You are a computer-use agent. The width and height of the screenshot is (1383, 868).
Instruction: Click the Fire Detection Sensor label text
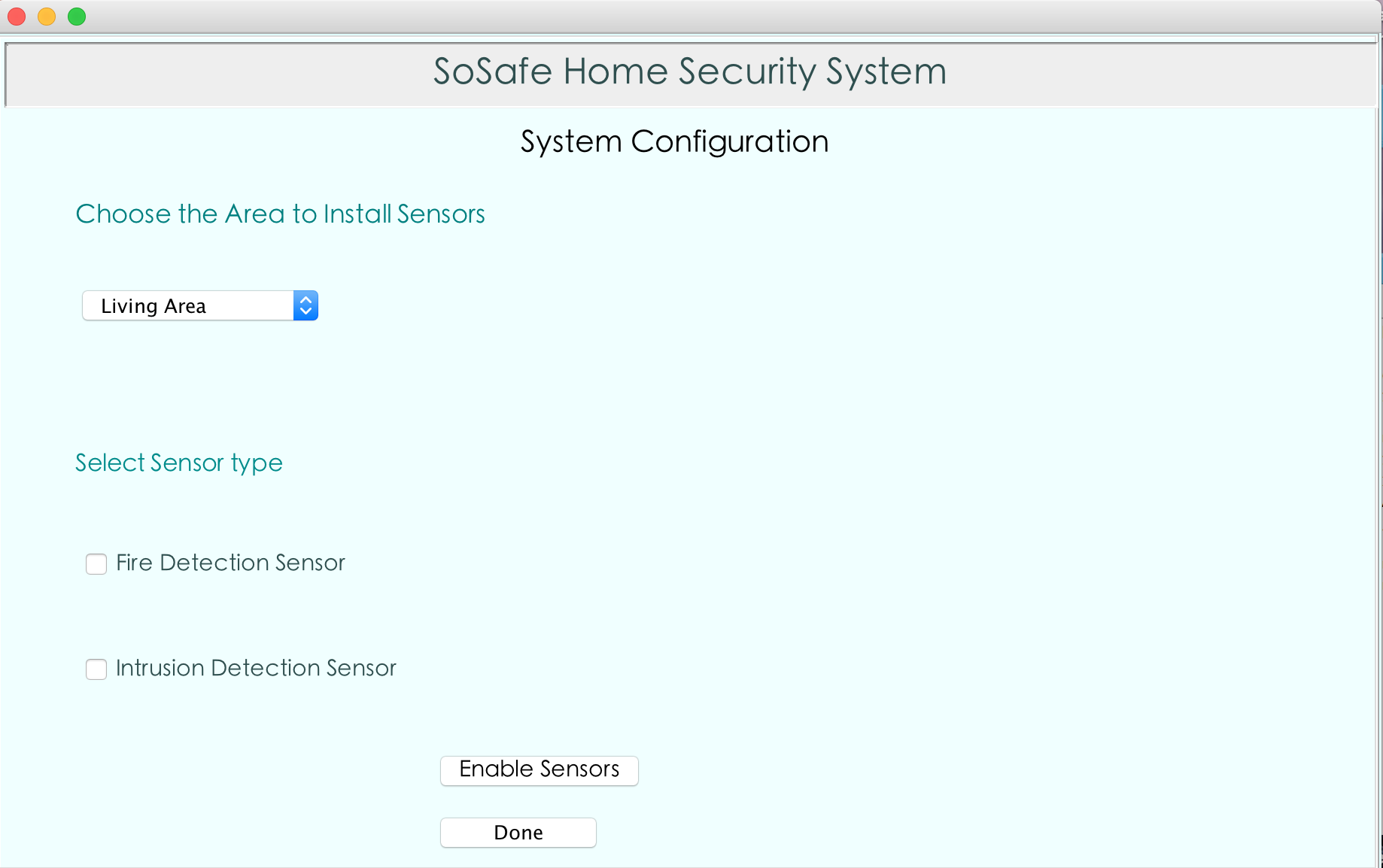[230, 563]
